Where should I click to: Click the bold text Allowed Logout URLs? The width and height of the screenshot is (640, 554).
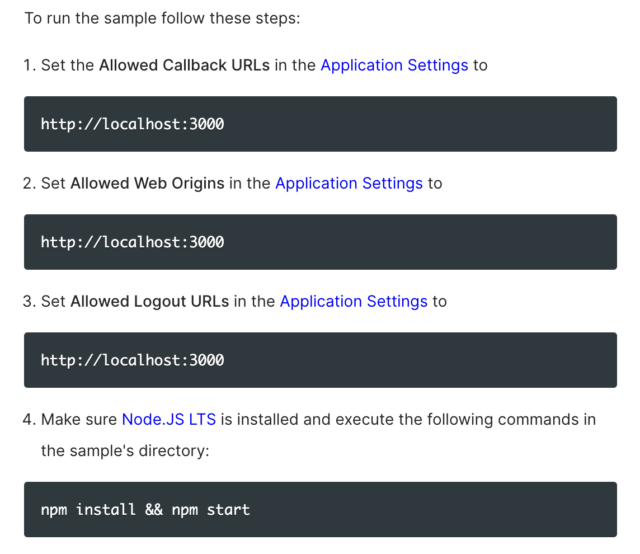(150, 301)
